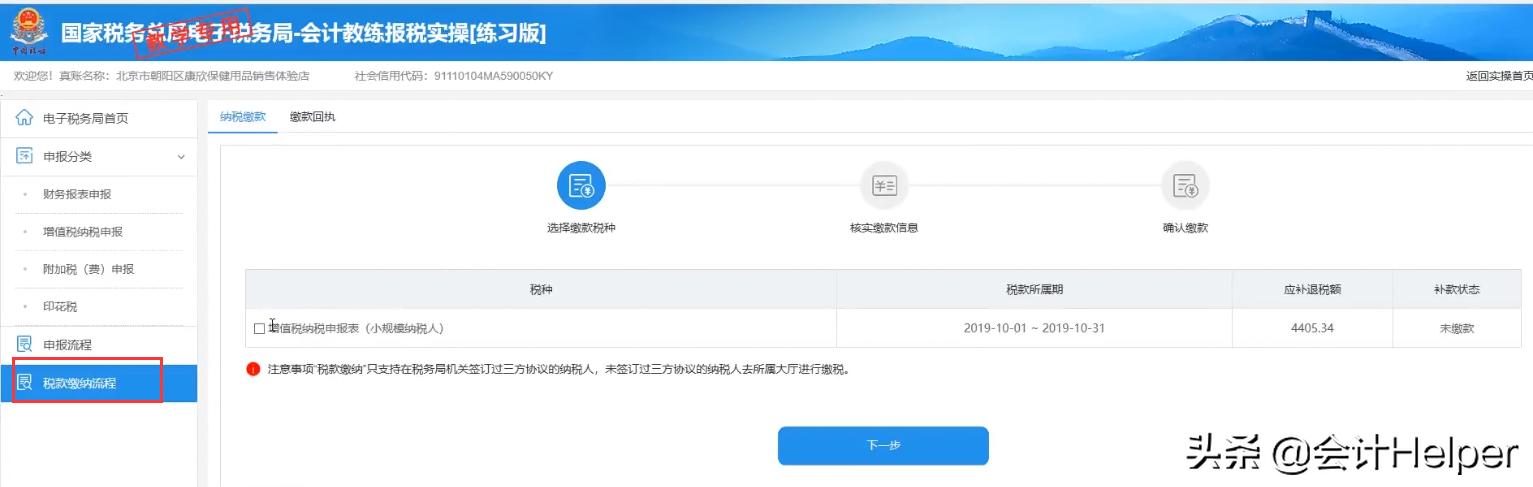Click the 申报分类 category icon

pyautogui.click(x=25, y=156)
